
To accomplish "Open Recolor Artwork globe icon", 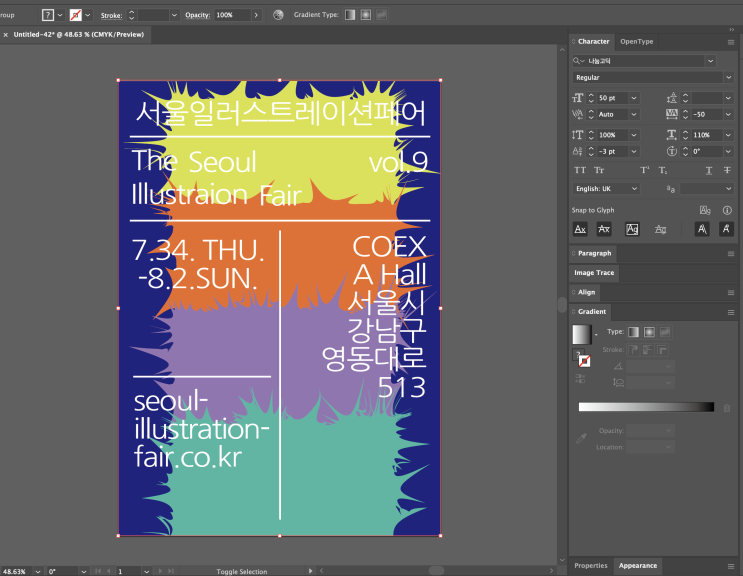I will [x=278, y=15].
